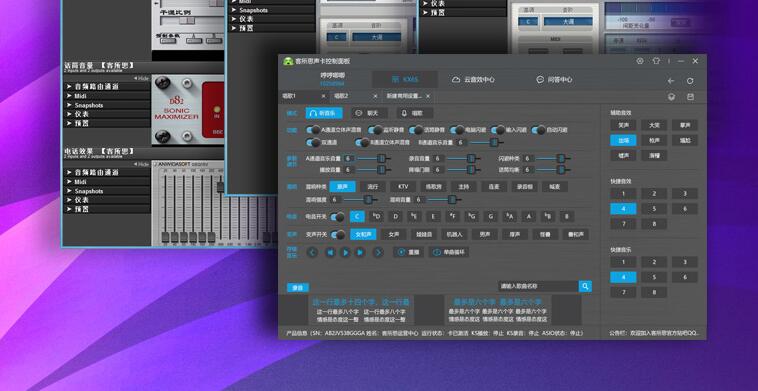The image size is (758, 391).
Task: Toggle 双通道 switch
Action: 313,143
